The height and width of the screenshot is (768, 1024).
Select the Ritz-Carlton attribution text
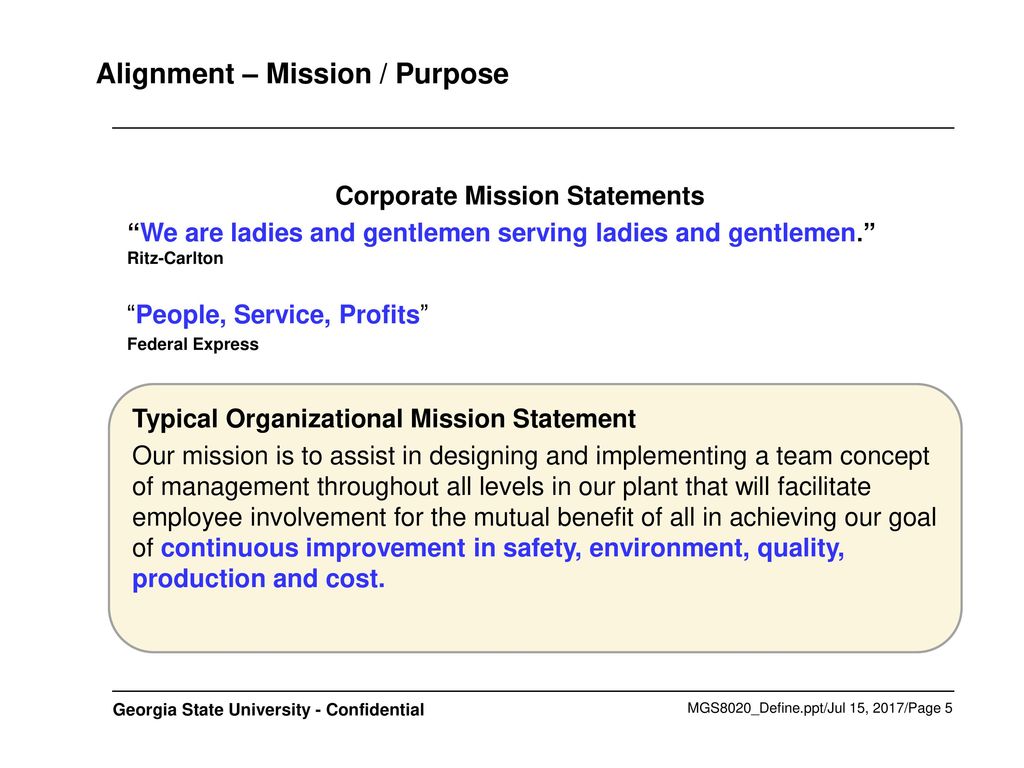(175, 259)
